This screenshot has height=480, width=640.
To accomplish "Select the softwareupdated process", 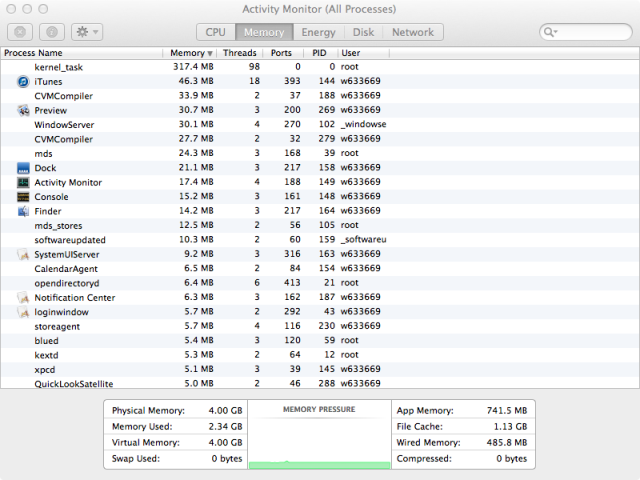I will [x=70, y=240].
